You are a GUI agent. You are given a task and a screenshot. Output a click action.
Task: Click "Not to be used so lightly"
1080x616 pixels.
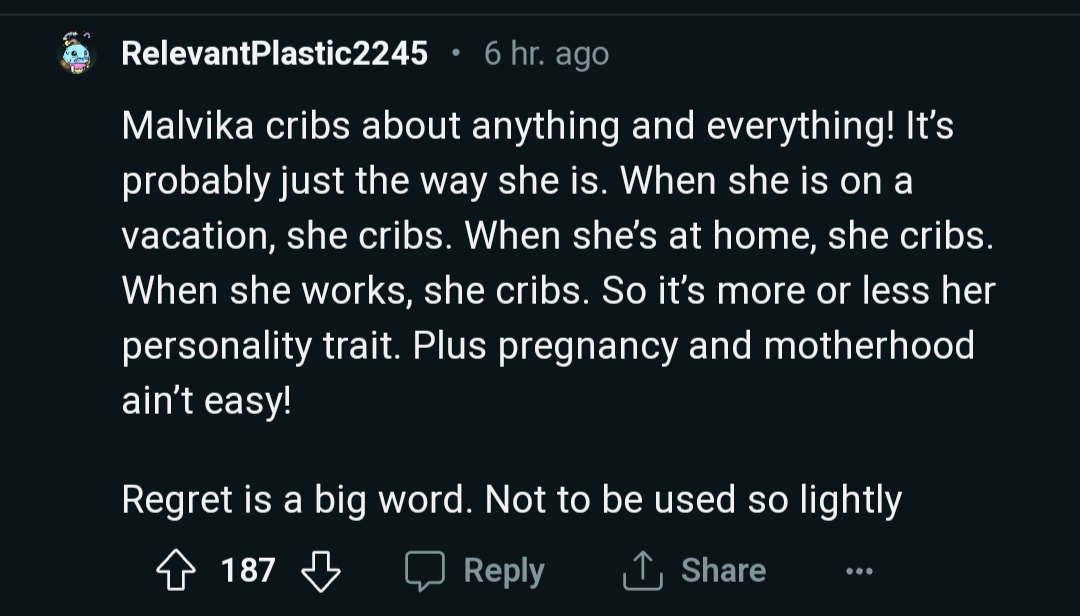(x=693, y=499)
